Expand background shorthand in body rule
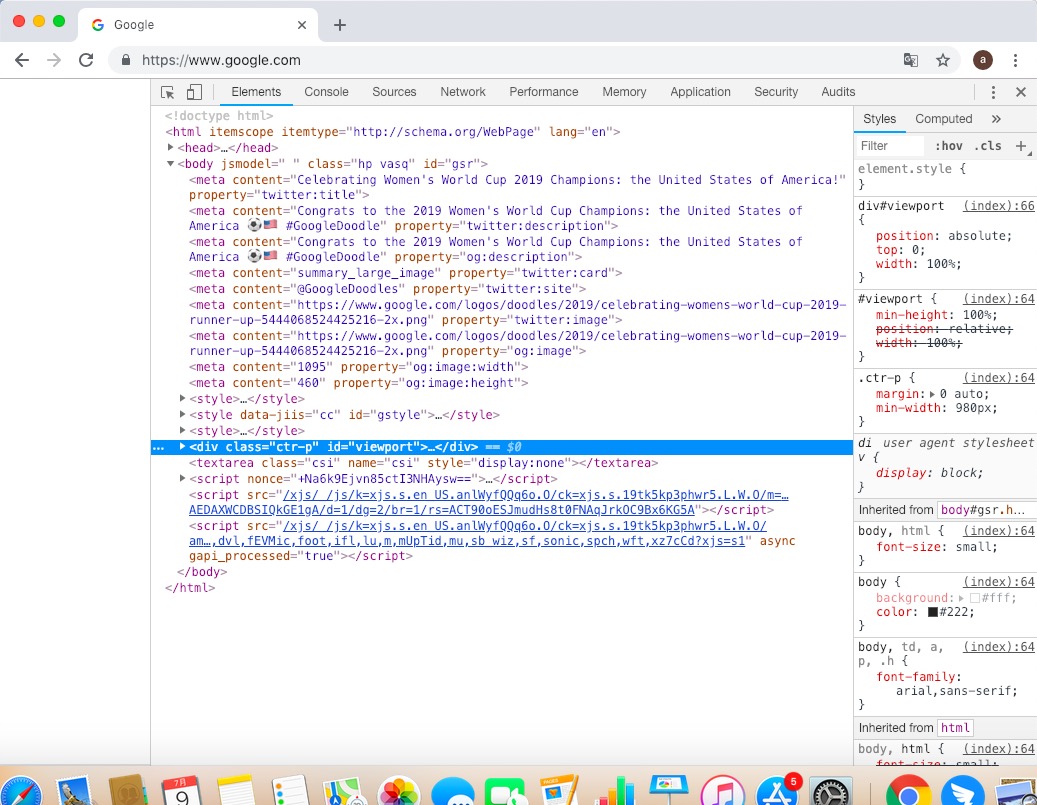Viewport: 1037px width, 805px height. [x=962, y=598]
